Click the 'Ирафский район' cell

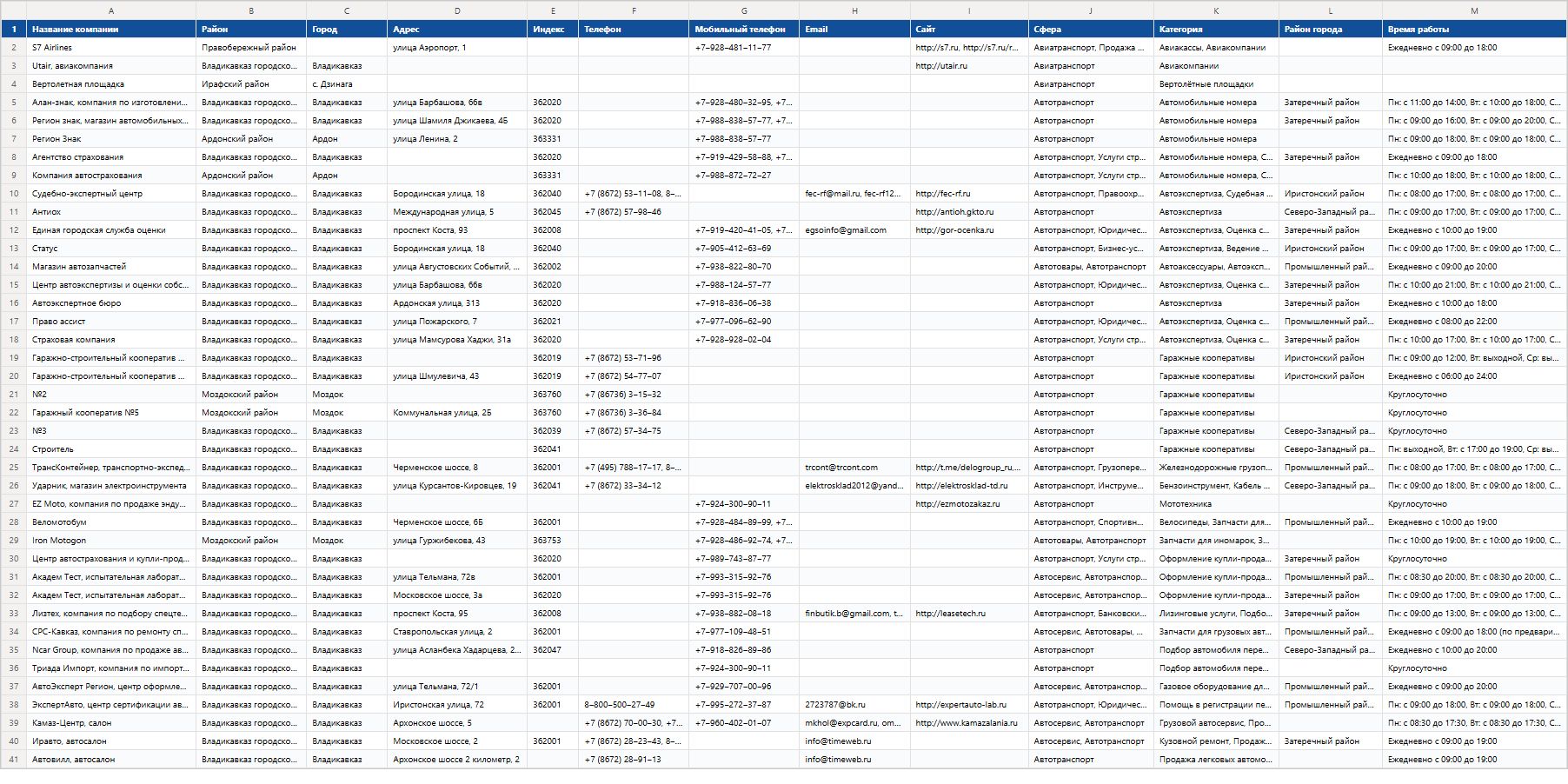tap(251, 84)
